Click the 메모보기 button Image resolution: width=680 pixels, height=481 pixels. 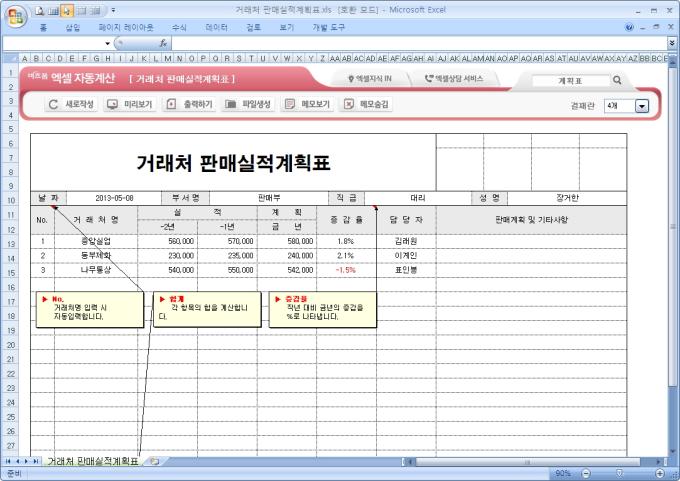click(307, 104)
